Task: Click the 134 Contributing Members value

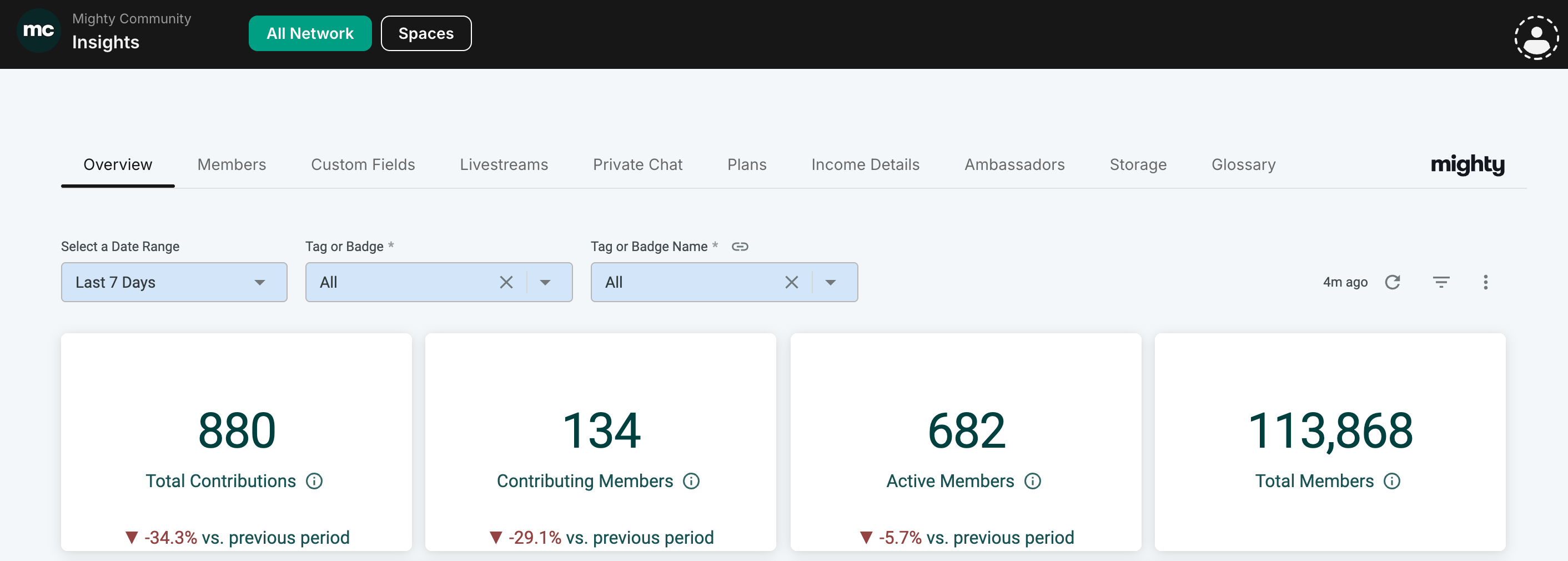Action: (x=601, y=430)
